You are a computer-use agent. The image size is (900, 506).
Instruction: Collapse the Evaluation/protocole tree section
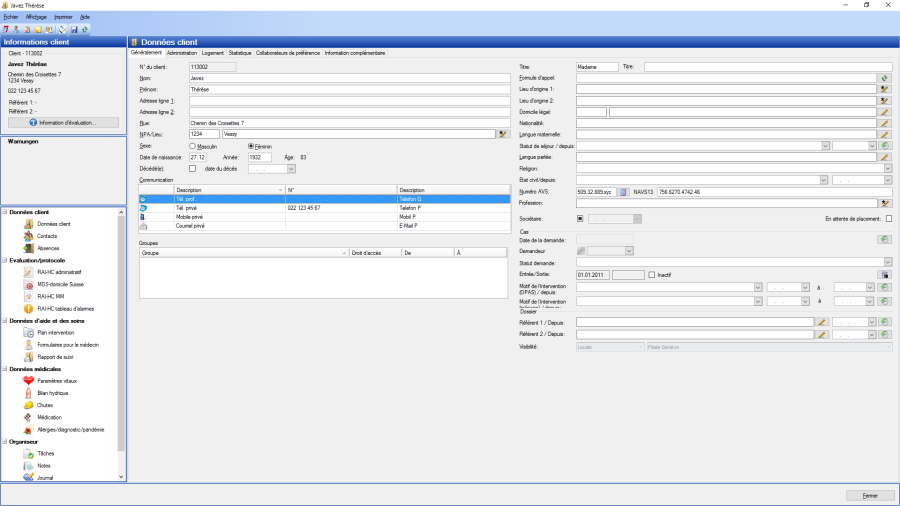pyautogui.click(x=4, y=259)
